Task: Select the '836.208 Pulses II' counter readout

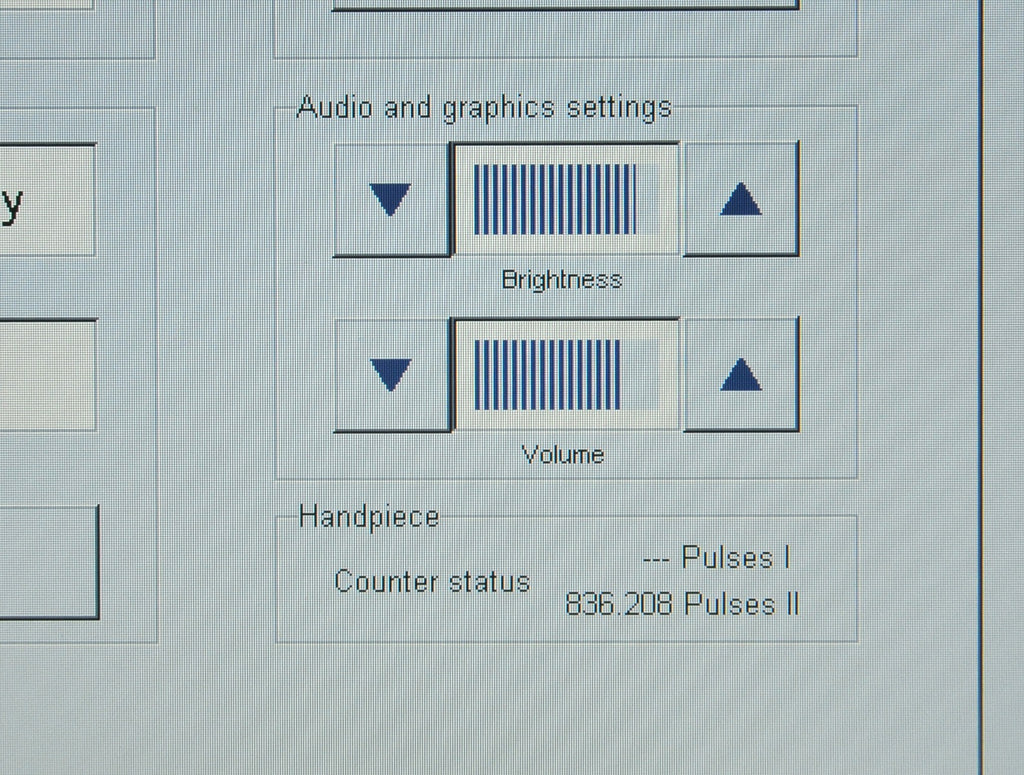Action: (x=682, y=604)
